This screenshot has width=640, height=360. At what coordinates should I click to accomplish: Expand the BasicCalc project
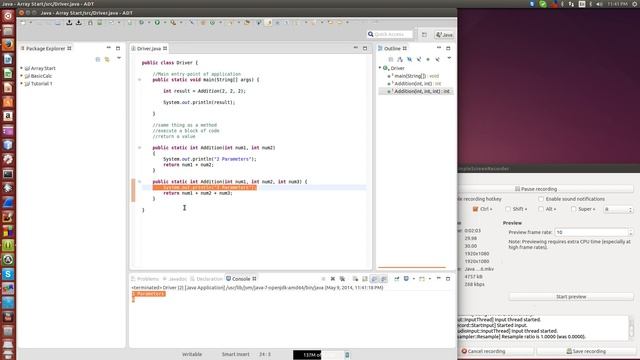point(22,76)
